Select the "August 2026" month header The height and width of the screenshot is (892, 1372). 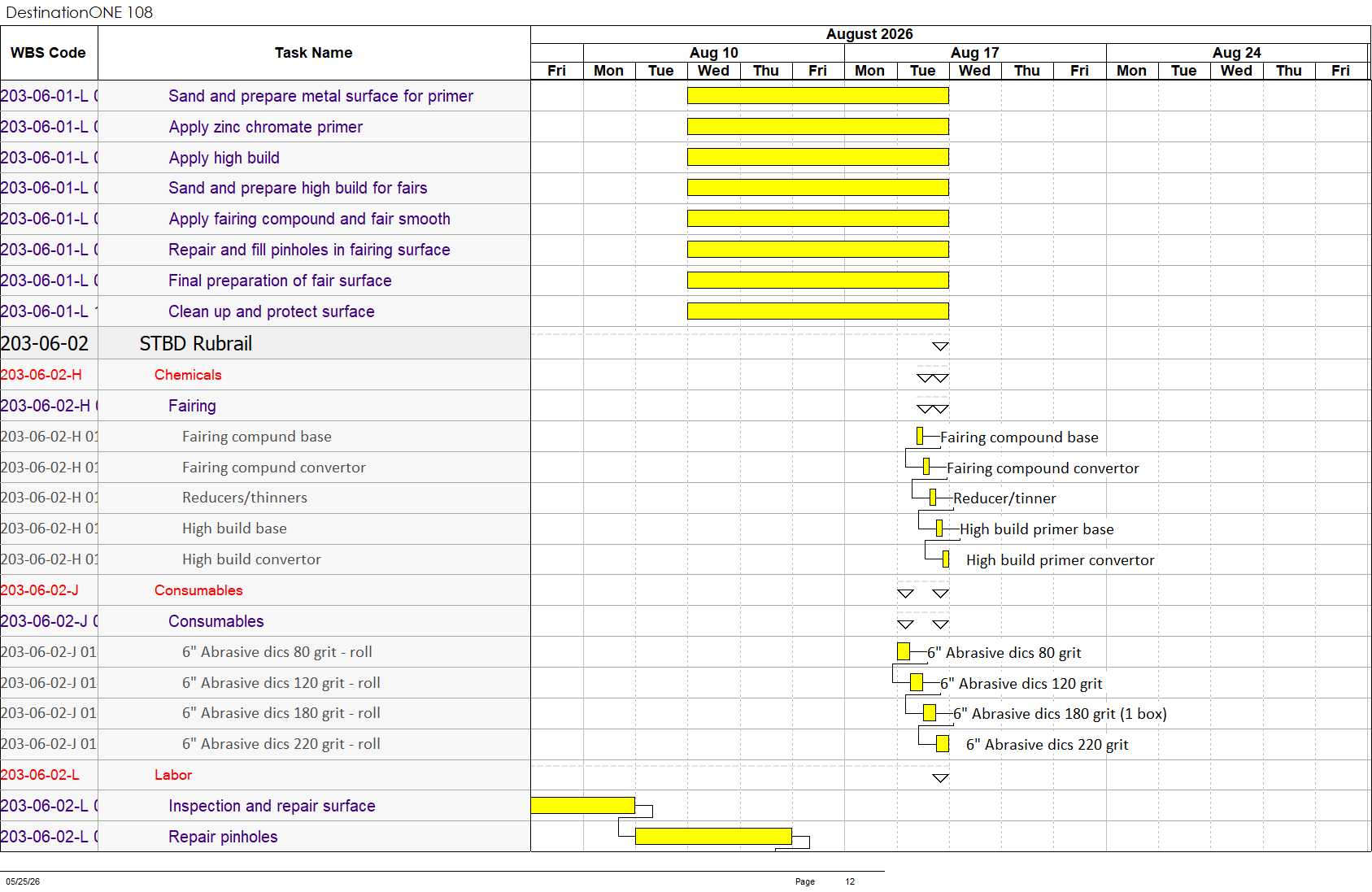point(869,34)
